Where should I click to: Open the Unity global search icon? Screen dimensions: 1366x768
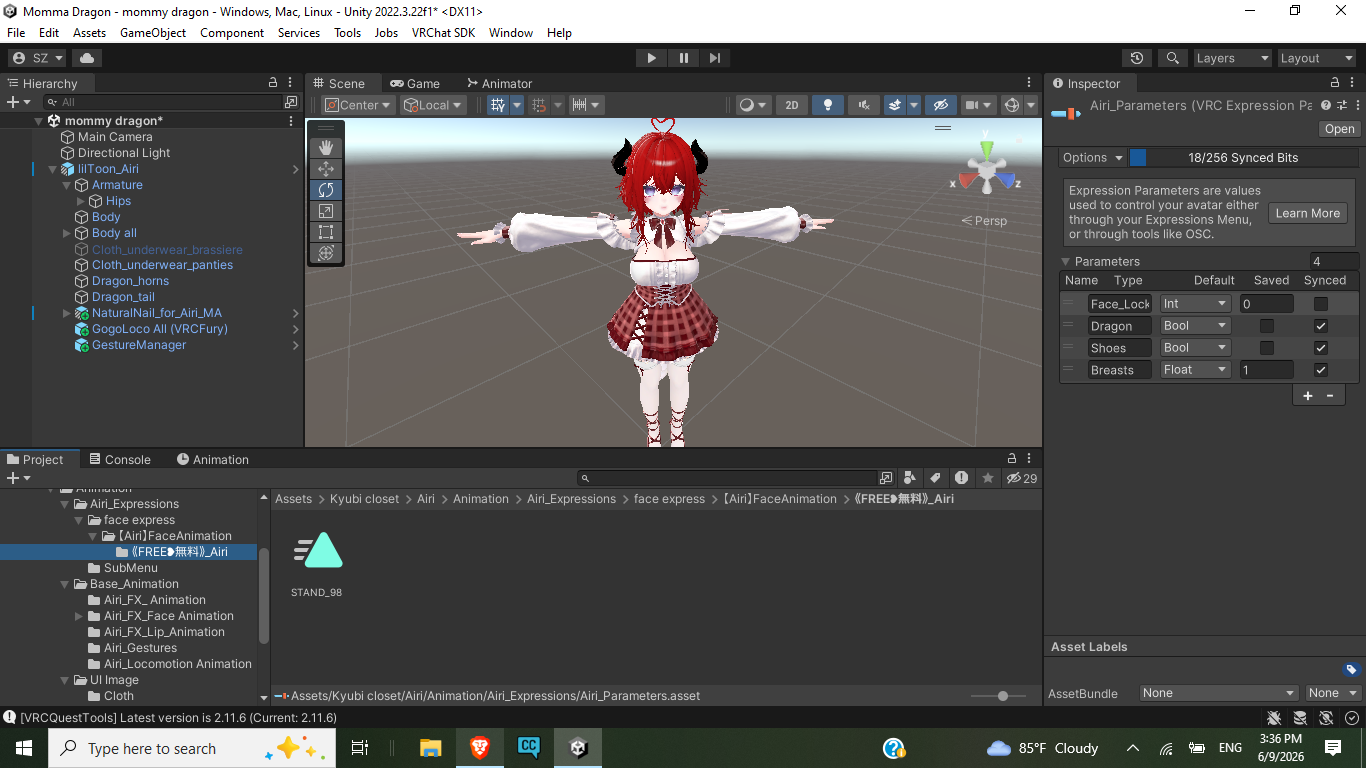[1172, 58]
